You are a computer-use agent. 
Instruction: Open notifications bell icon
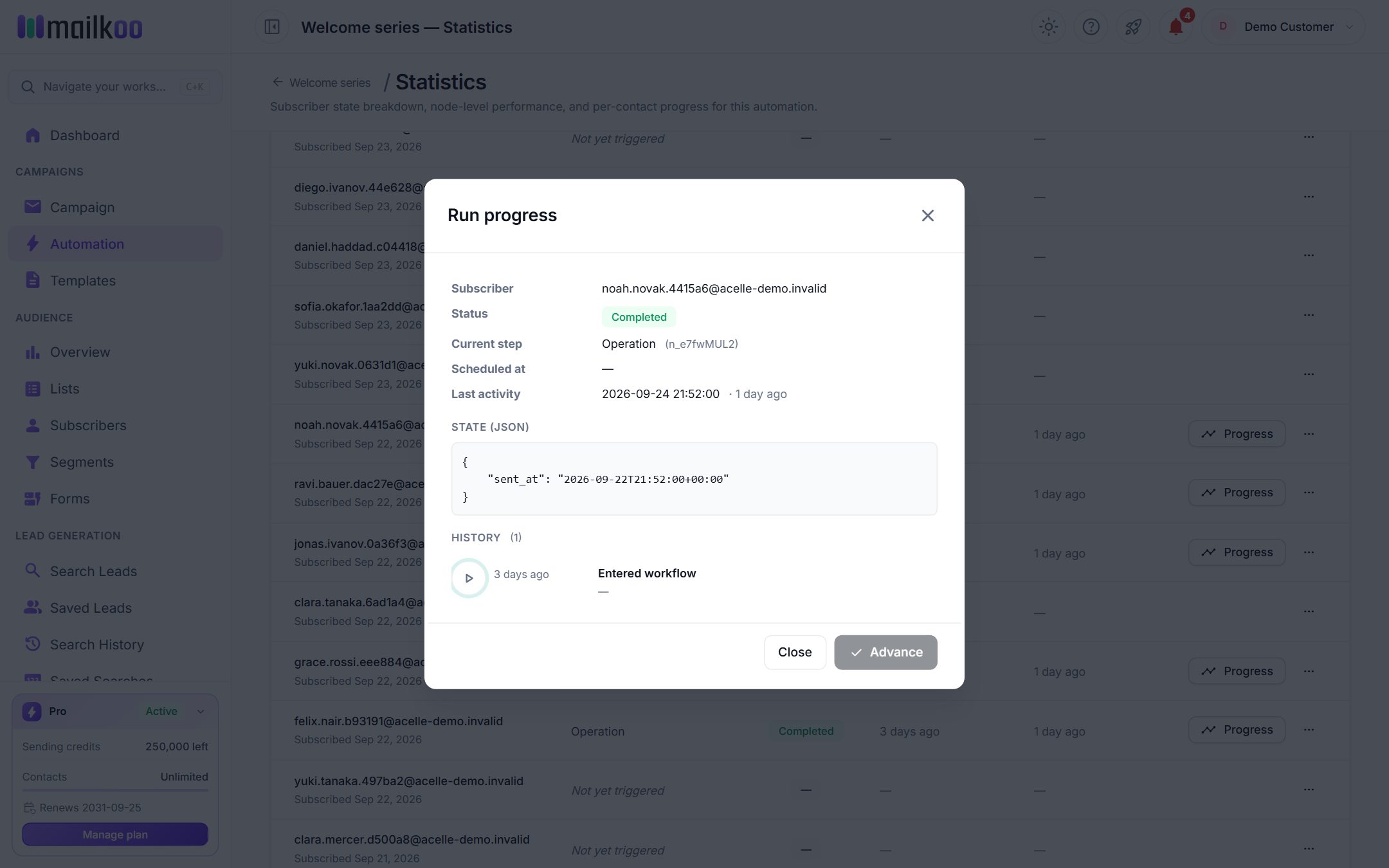tap(1176, 26)
